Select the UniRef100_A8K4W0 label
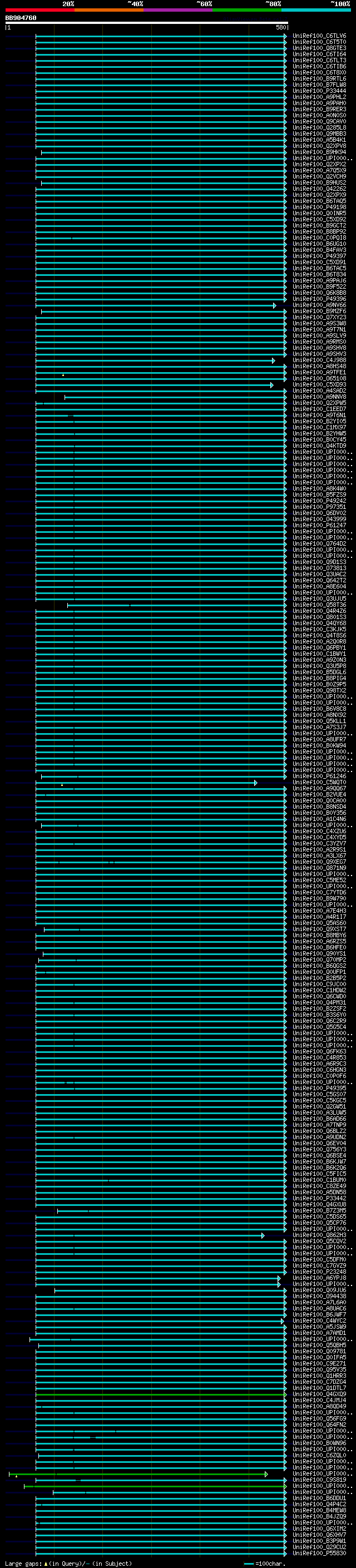356x1568 pixels. pyautogui.click(x=319, y=489)
